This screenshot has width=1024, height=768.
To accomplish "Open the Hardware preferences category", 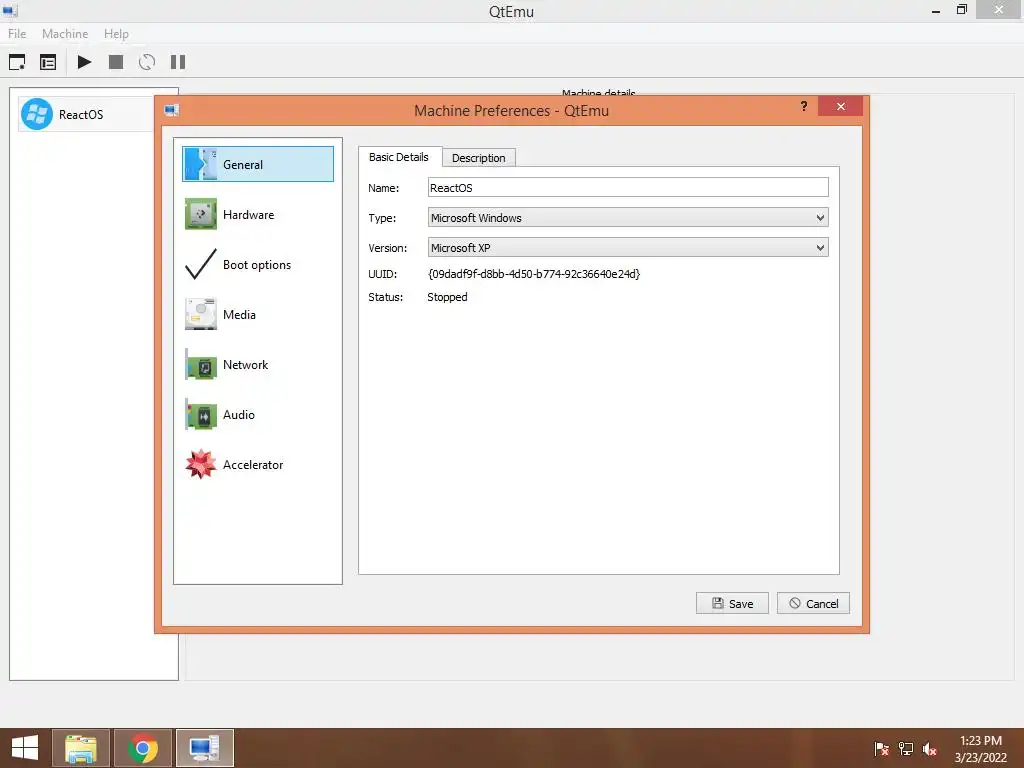I will click(x=258, y=214).
